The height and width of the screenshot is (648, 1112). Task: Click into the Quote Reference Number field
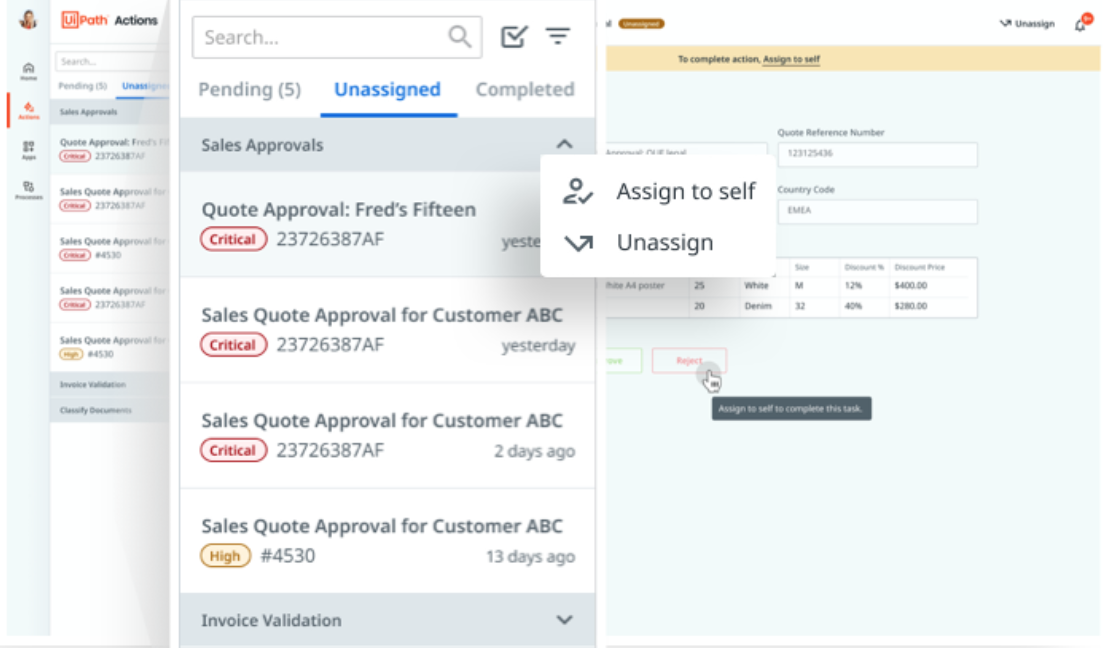(877, 154)
